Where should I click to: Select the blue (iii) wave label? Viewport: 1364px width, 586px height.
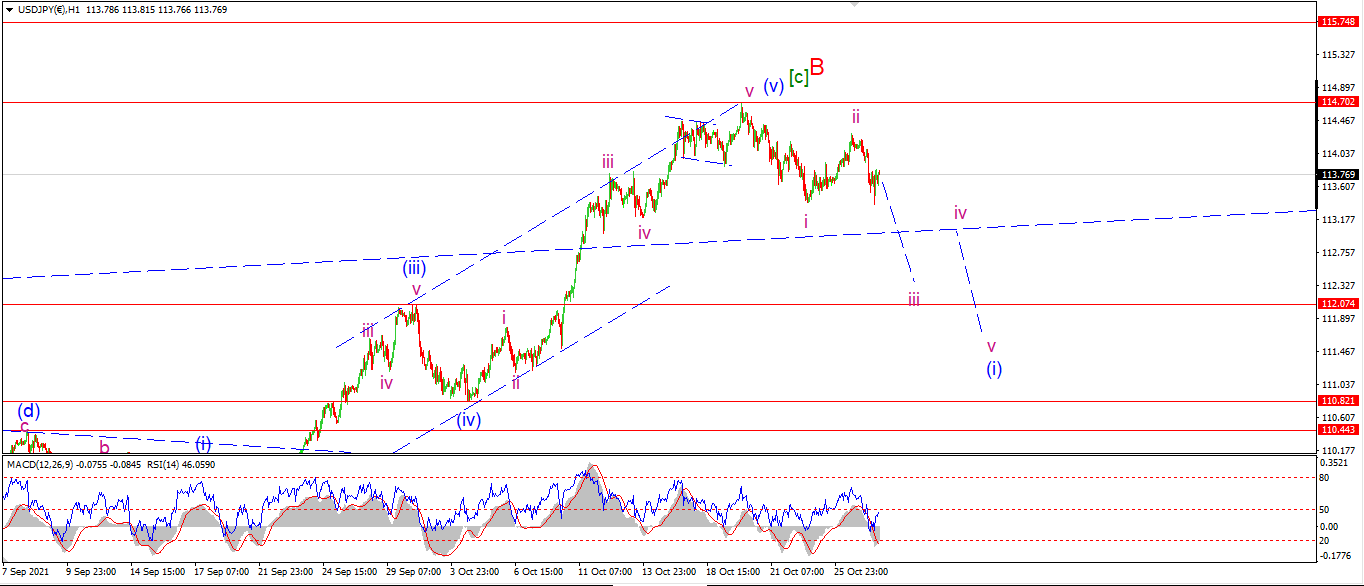point(414,268)
